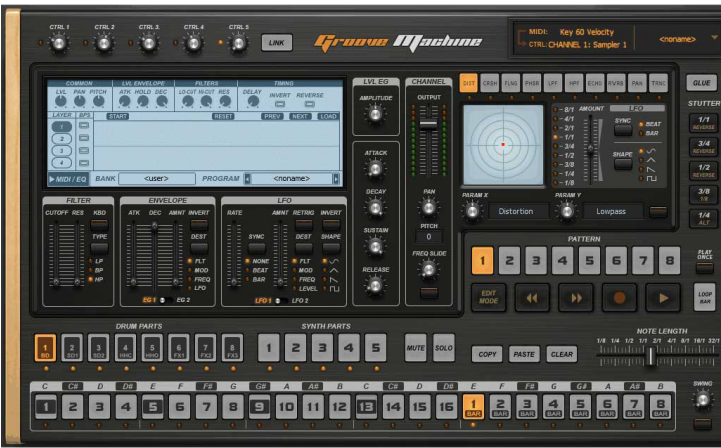
Task: Select drum part 4 HHC pad
Action: [126, 348]
